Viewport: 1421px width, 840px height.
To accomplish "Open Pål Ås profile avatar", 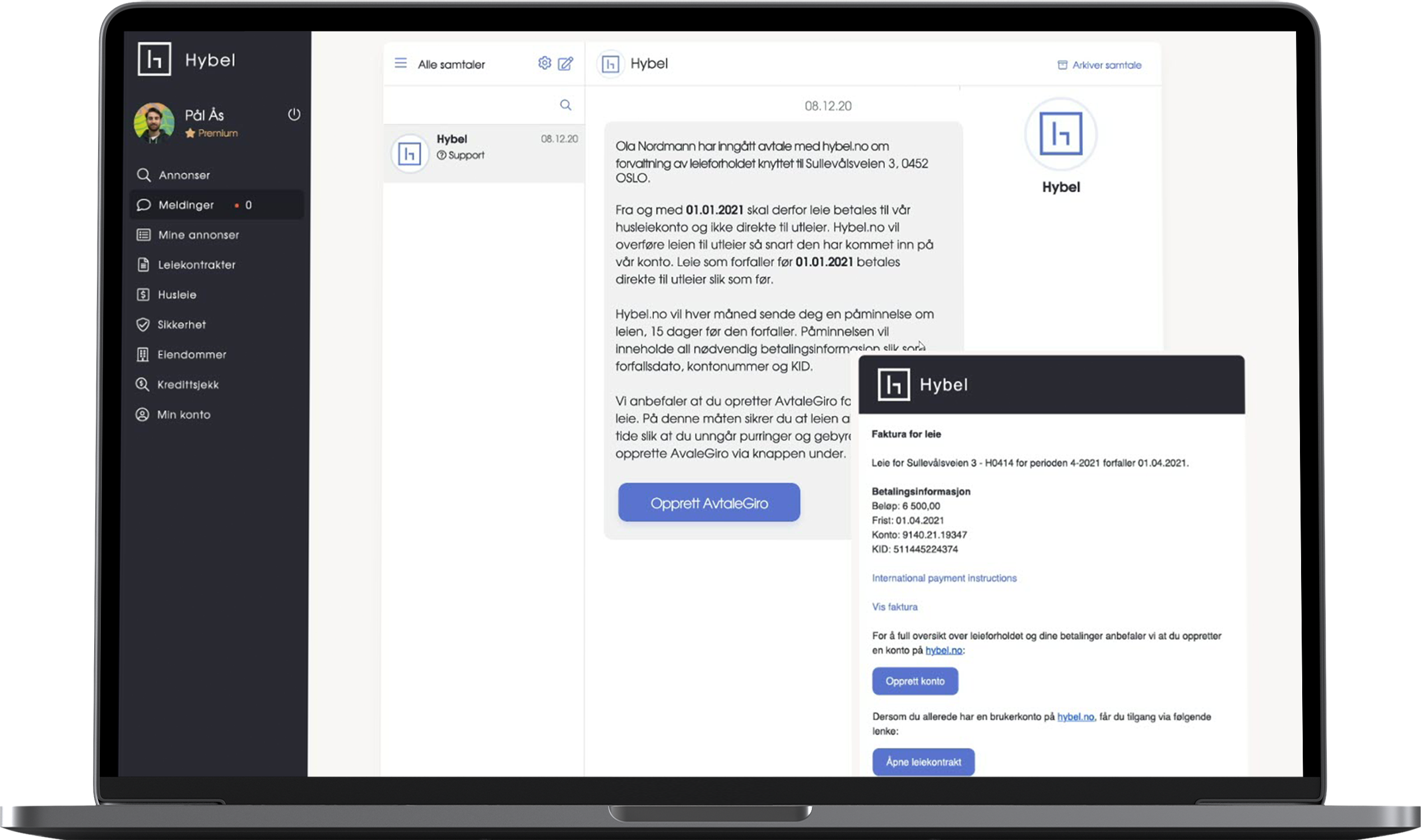I will 154,123.
